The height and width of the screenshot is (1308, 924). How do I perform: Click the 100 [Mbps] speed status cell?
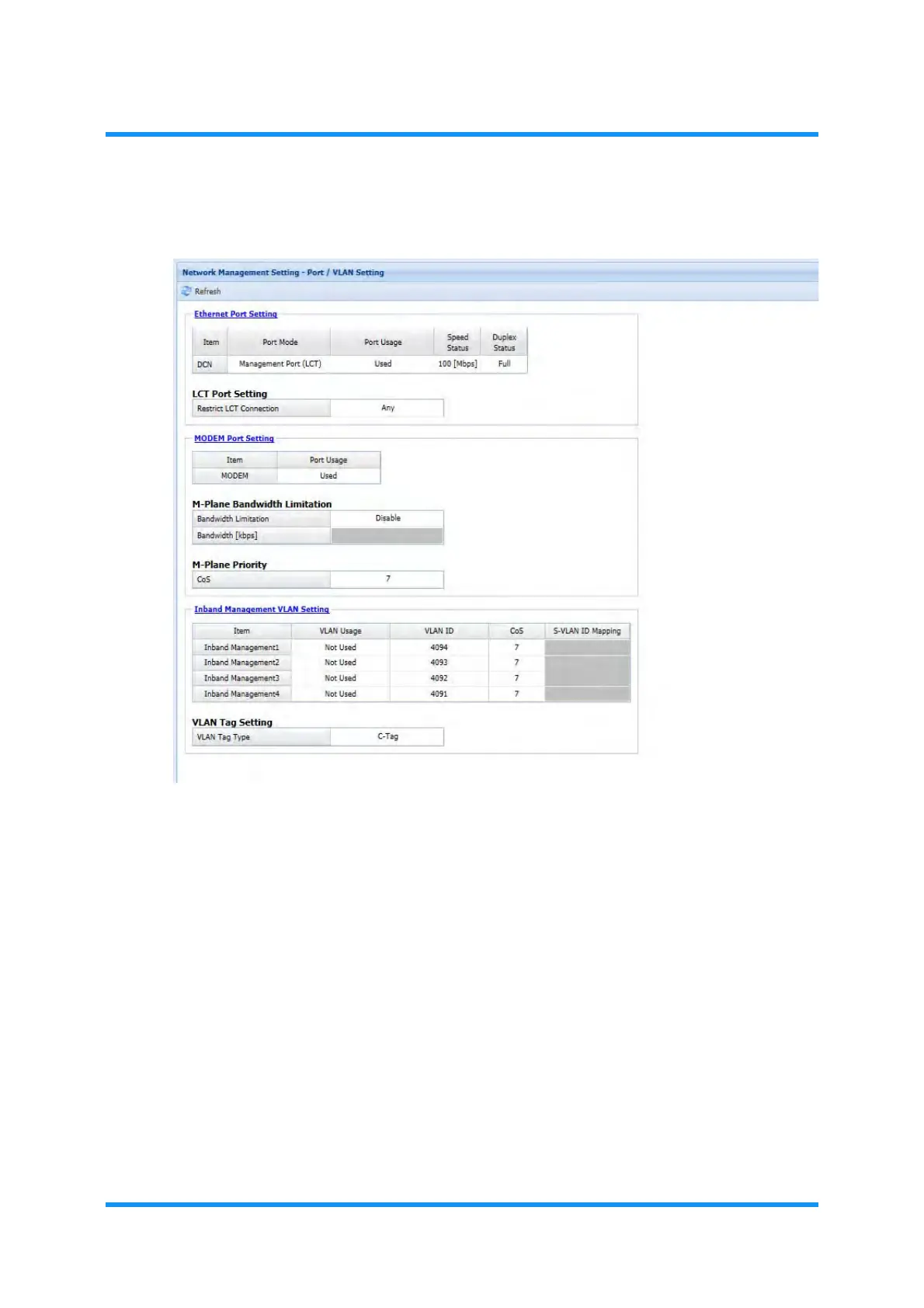pos(457,364)
